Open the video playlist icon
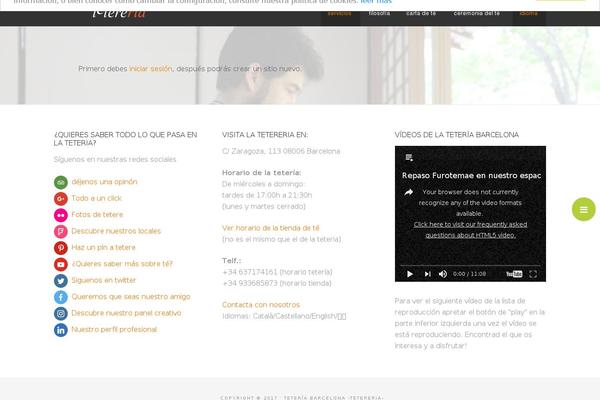This screenshot has height=400, width=600. coord(409,157)
